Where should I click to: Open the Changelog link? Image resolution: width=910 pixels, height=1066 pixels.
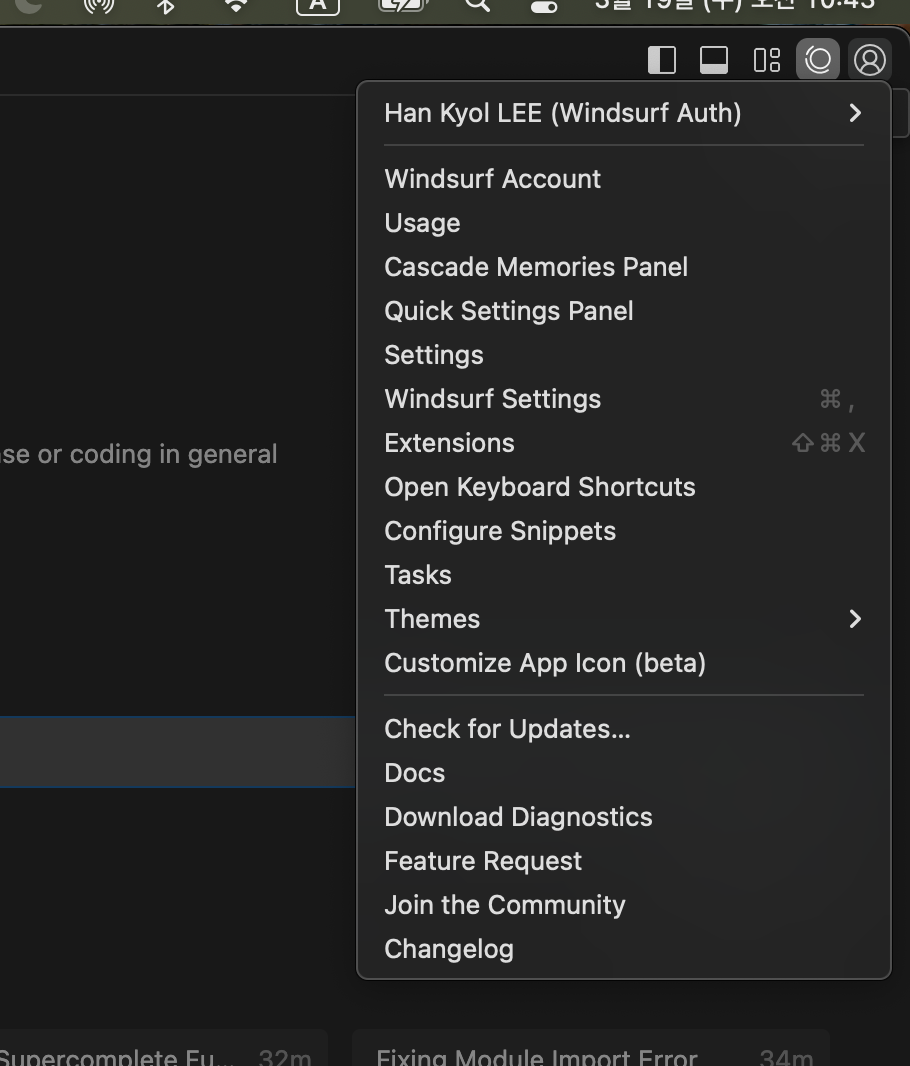[449, 949]
